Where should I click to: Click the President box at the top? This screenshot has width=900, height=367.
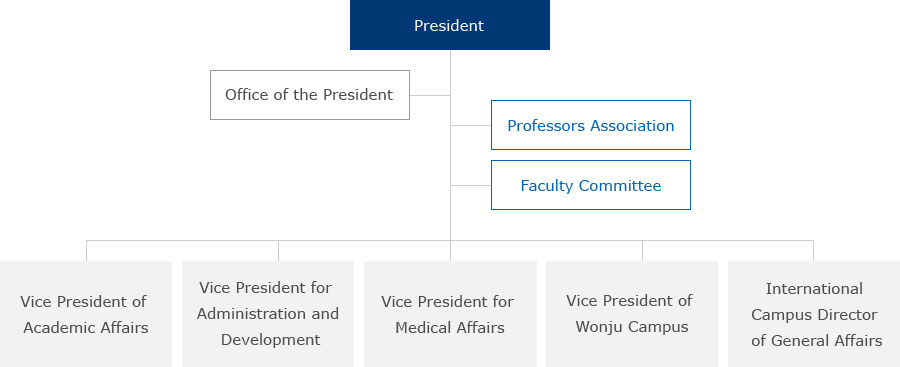449,25
